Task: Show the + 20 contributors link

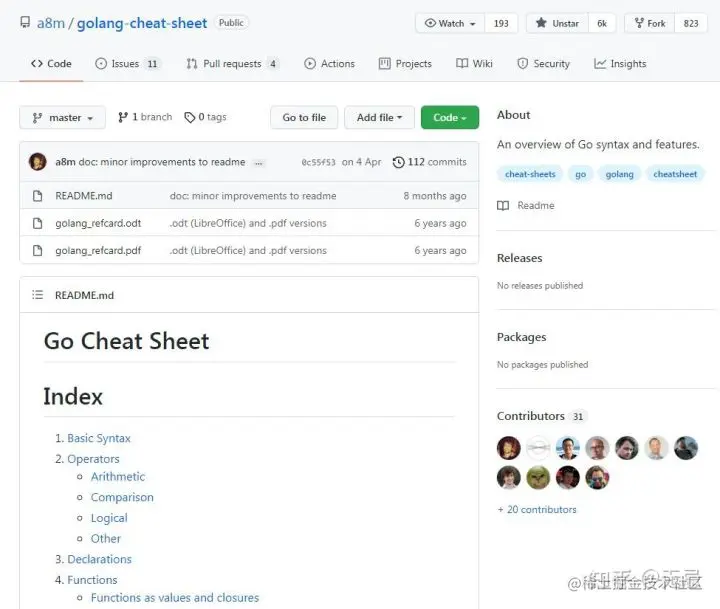Action: click(537, 509)
